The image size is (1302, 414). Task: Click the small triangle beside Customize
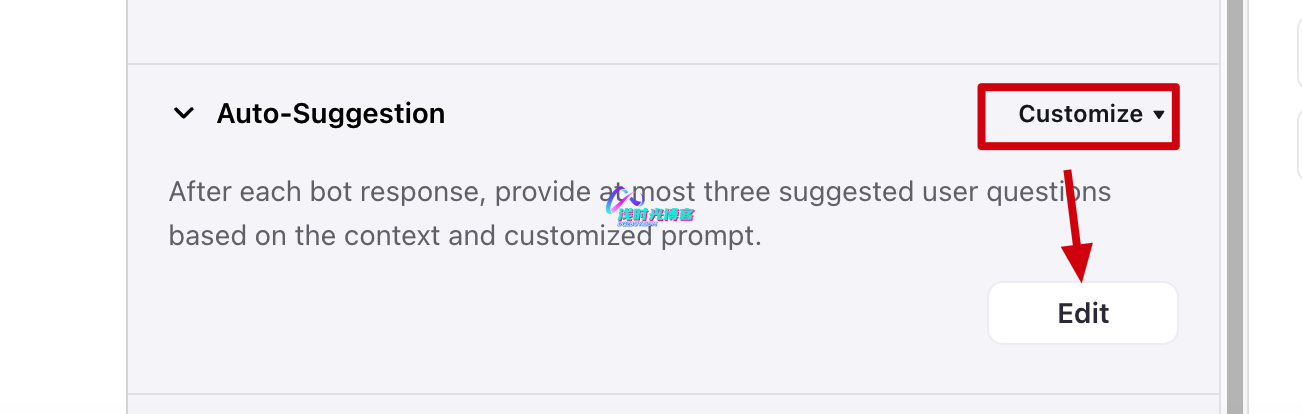(x=1159, y=115)
